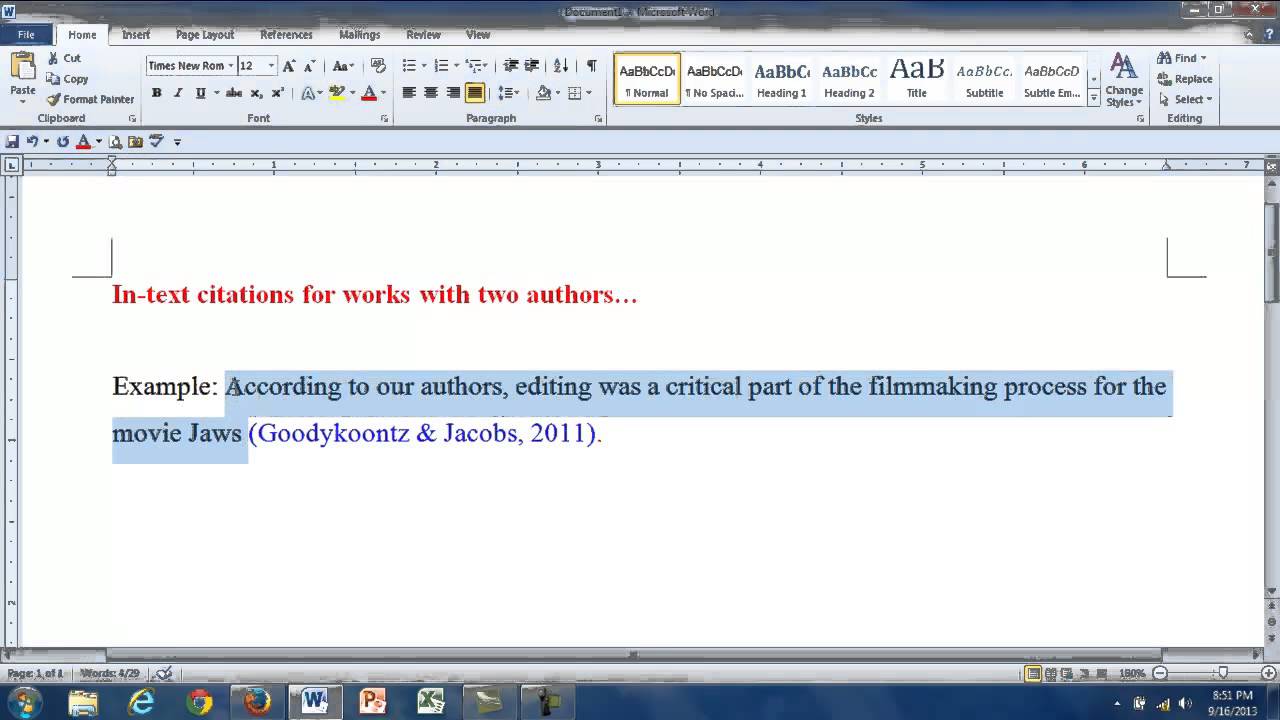Open the font name dropdown

click(x=230, y=66)
